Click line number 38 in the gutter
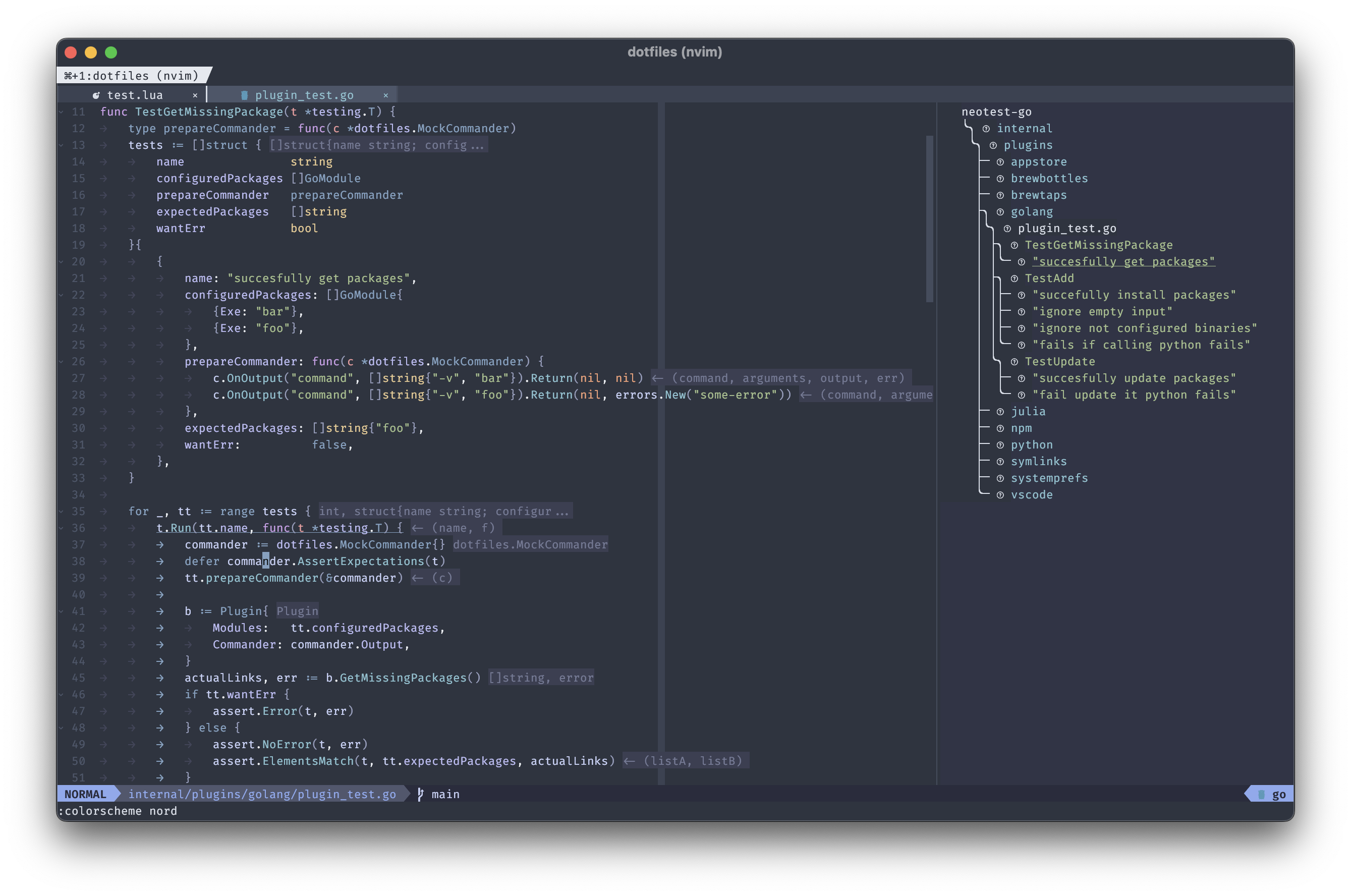 tap(78, 561)
